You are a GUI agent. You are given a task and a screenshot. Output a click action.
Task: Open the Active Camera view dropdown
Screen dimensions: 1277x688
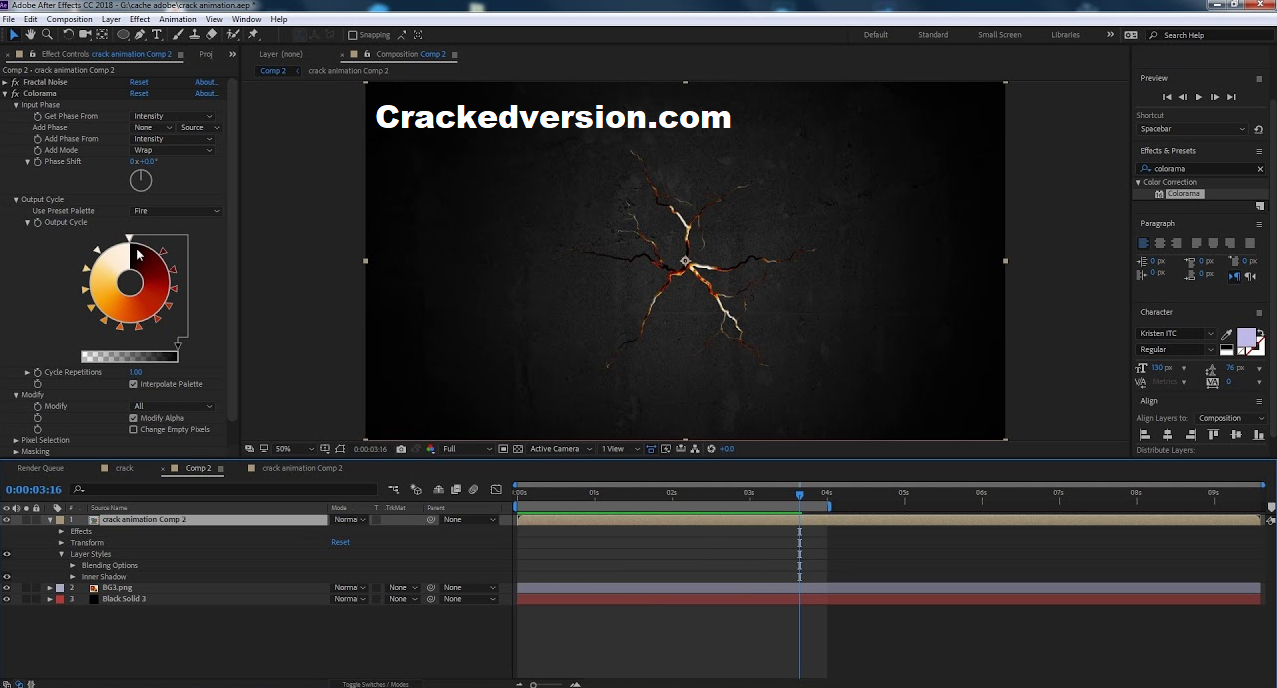pos(561,449)
